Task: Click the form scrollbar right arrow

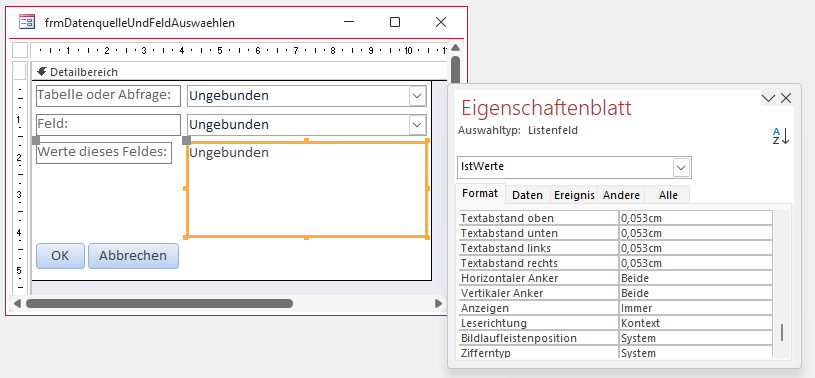Action: [438, 303]
